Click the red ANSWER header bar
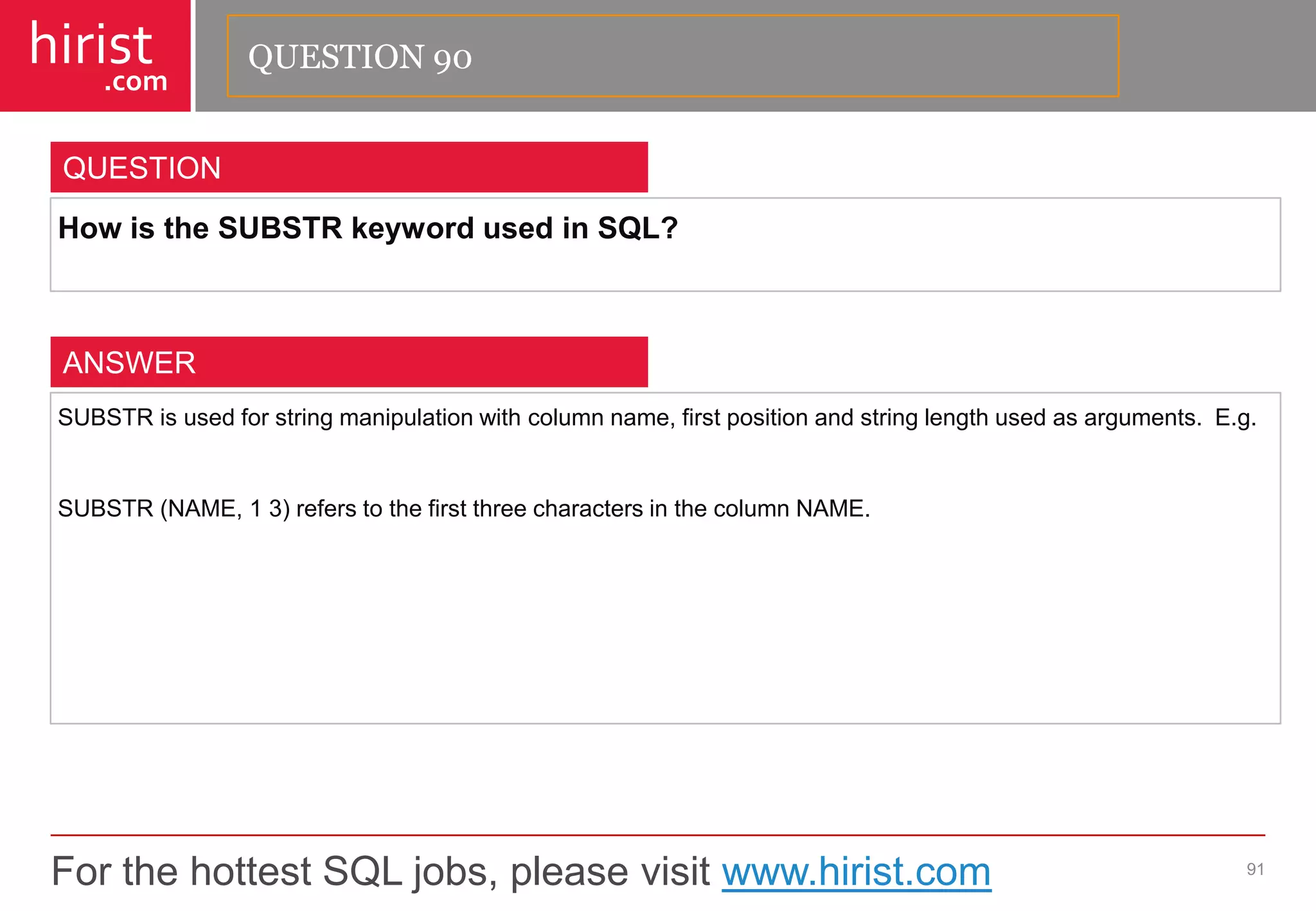1316x911 pixels. 349,362
